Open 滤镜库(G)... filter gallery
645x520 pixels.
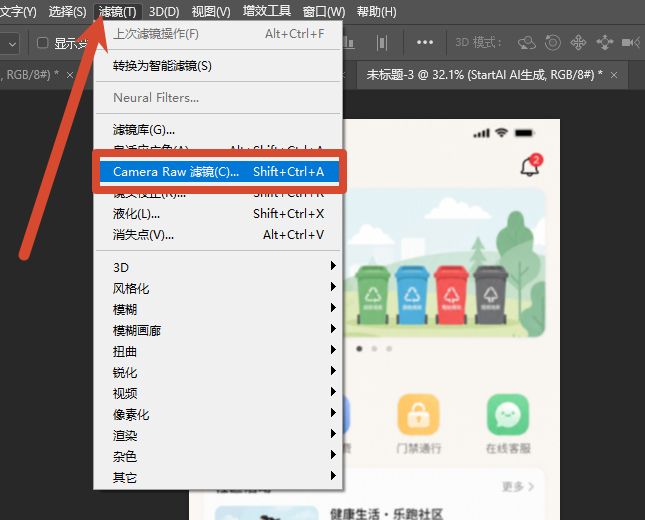pyautogui.click(x=218, y=130)
